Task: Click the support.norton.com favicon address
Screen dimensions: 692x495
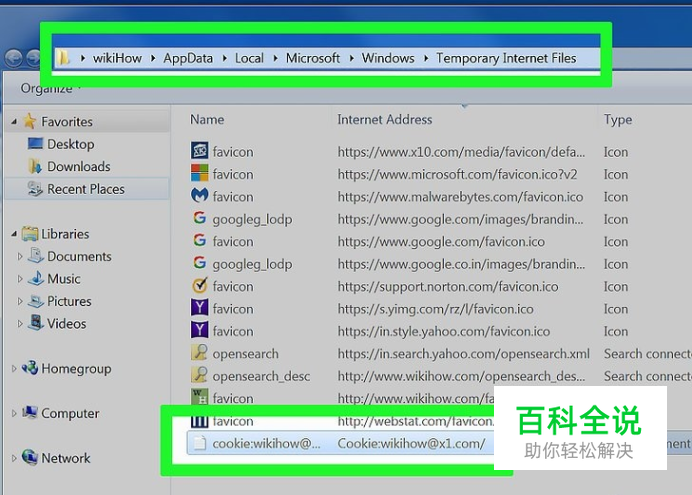Action: (448, 287)
